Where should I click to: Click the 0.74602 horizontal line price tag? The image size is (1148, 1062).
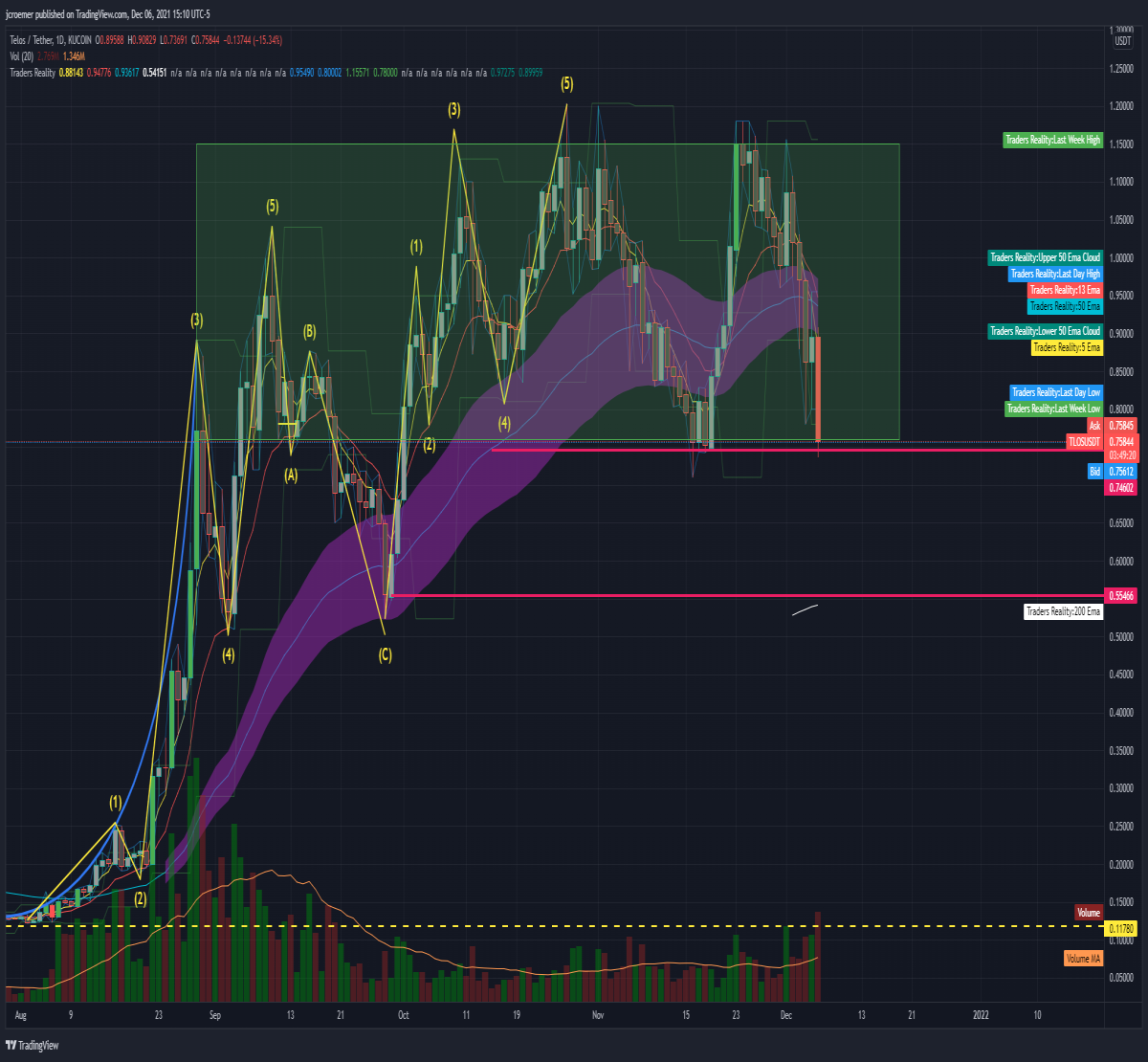(1121, 488)
